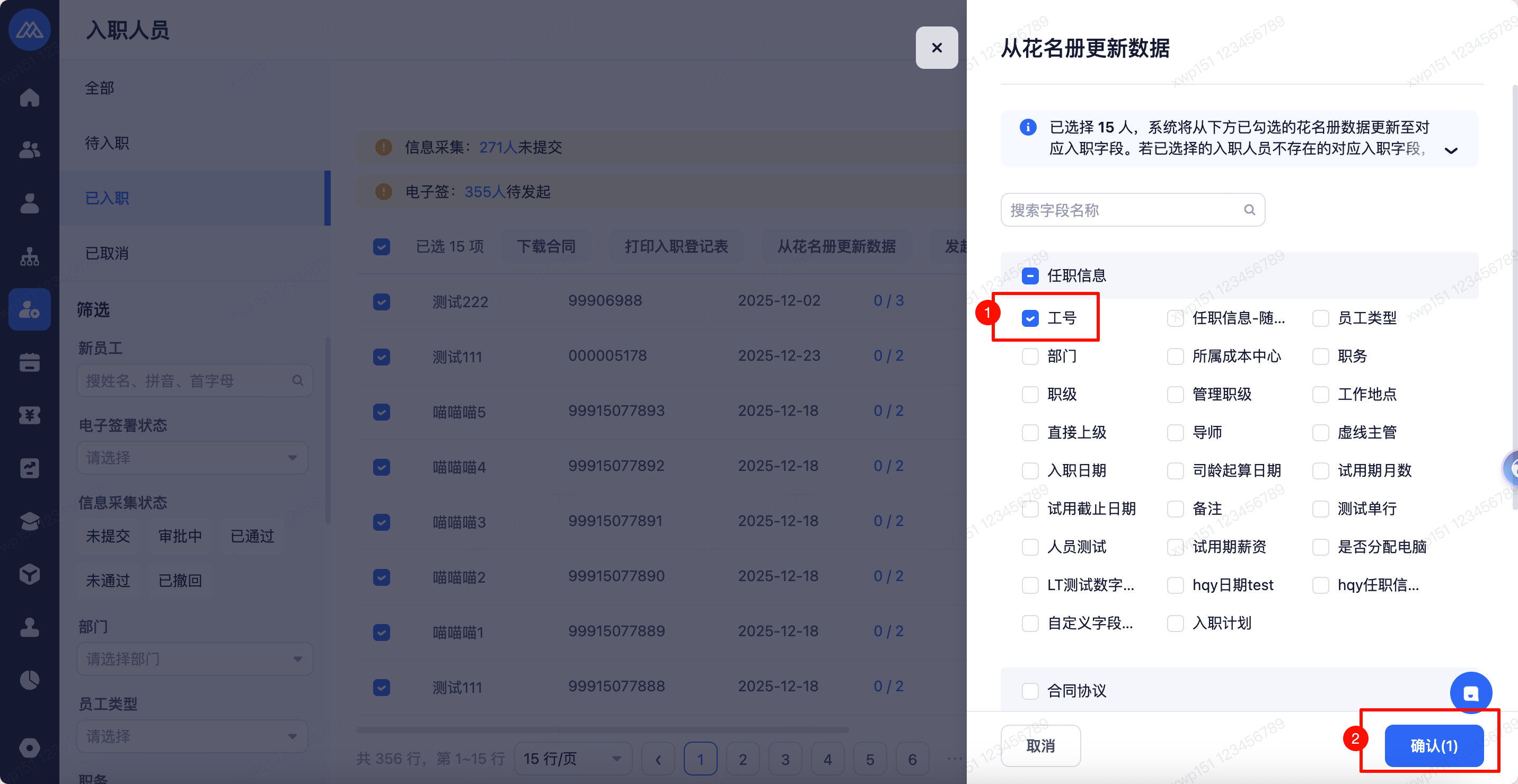Click the yen salary icon in sidebar
This screenshot has height=784, width=1518.
[30, 415]
